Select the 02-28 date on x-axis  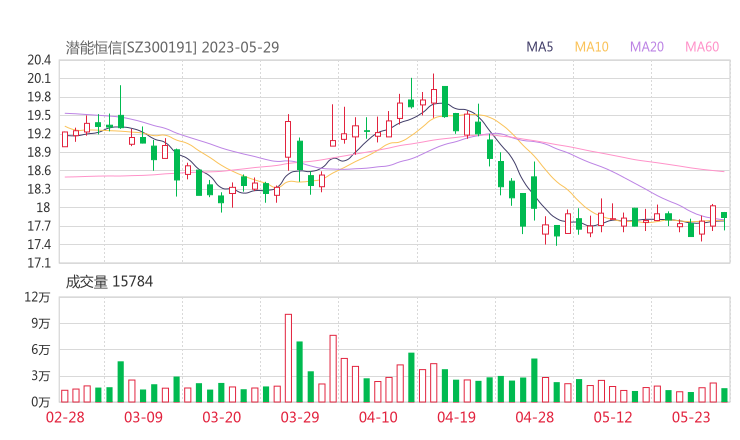tap(65, 417)
